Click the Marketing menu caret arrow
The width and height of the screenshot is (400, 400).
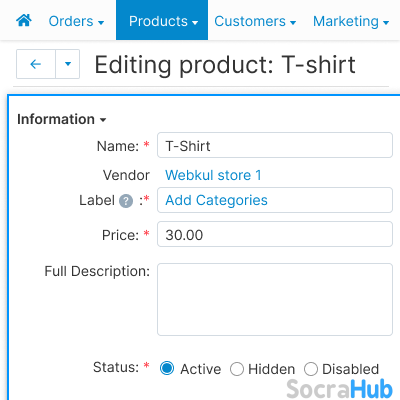(x=386, y=23)
